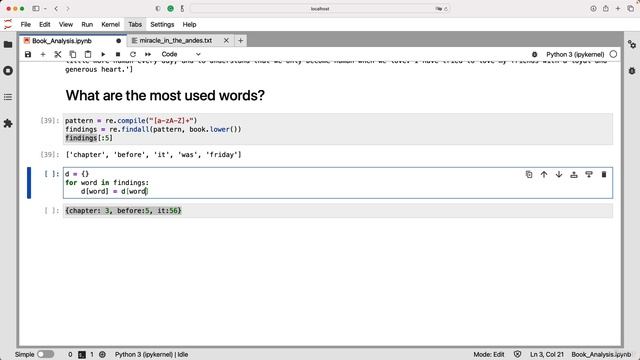Open the cell type Code dropdown
Image resolution: width=640 pixels, height=360 pixels.
(x=181, y=54)
